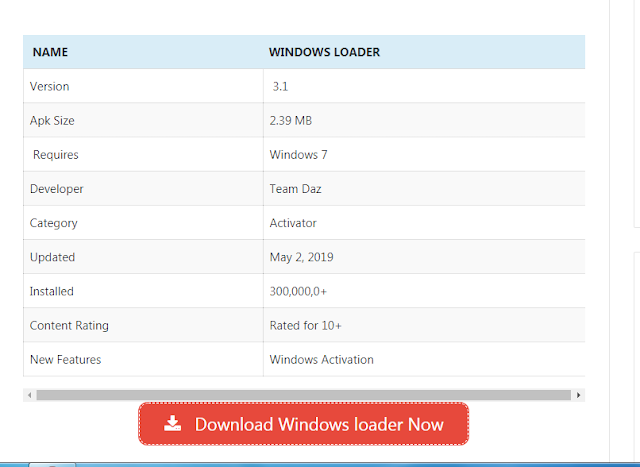Click the May 2, 2019 date

click(302, 257)
